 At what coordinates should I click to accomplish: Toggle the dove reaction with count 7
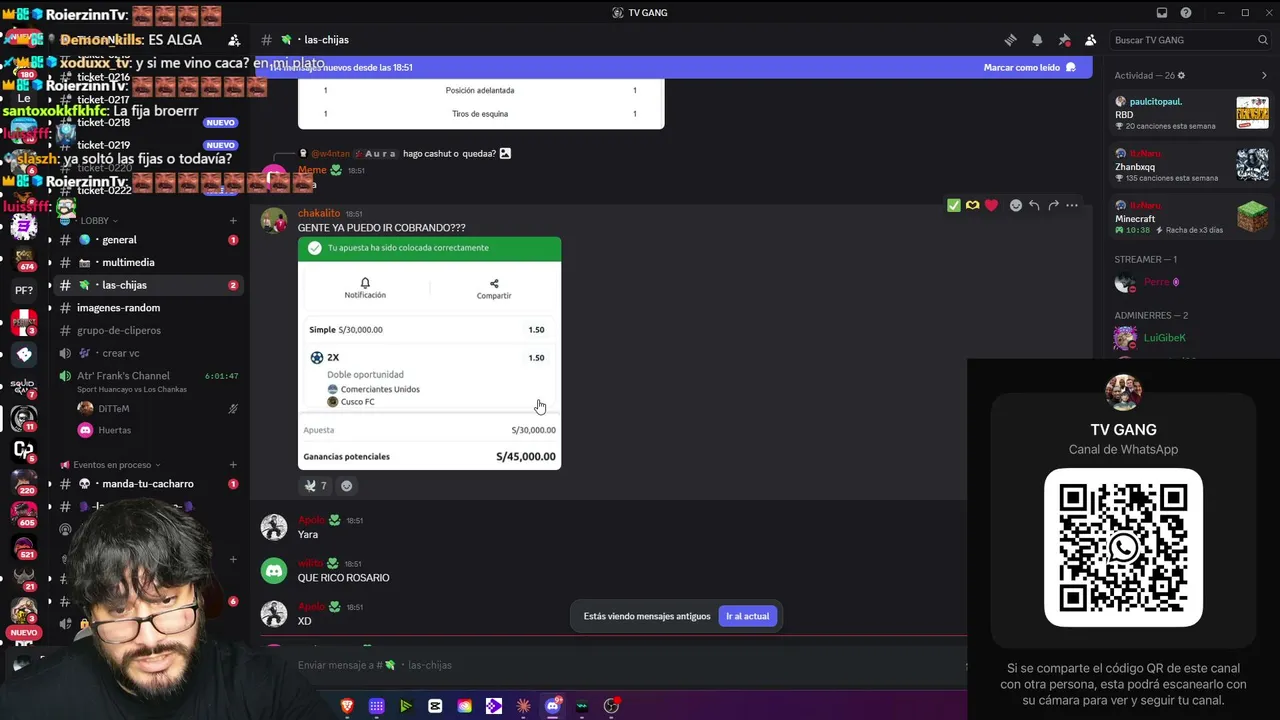pos(316,486)
